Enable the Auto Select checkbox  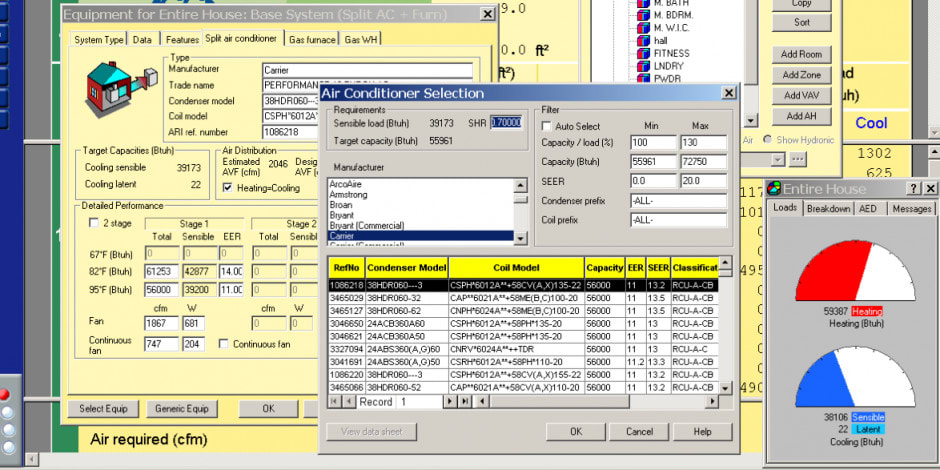[x=546, y=127]
